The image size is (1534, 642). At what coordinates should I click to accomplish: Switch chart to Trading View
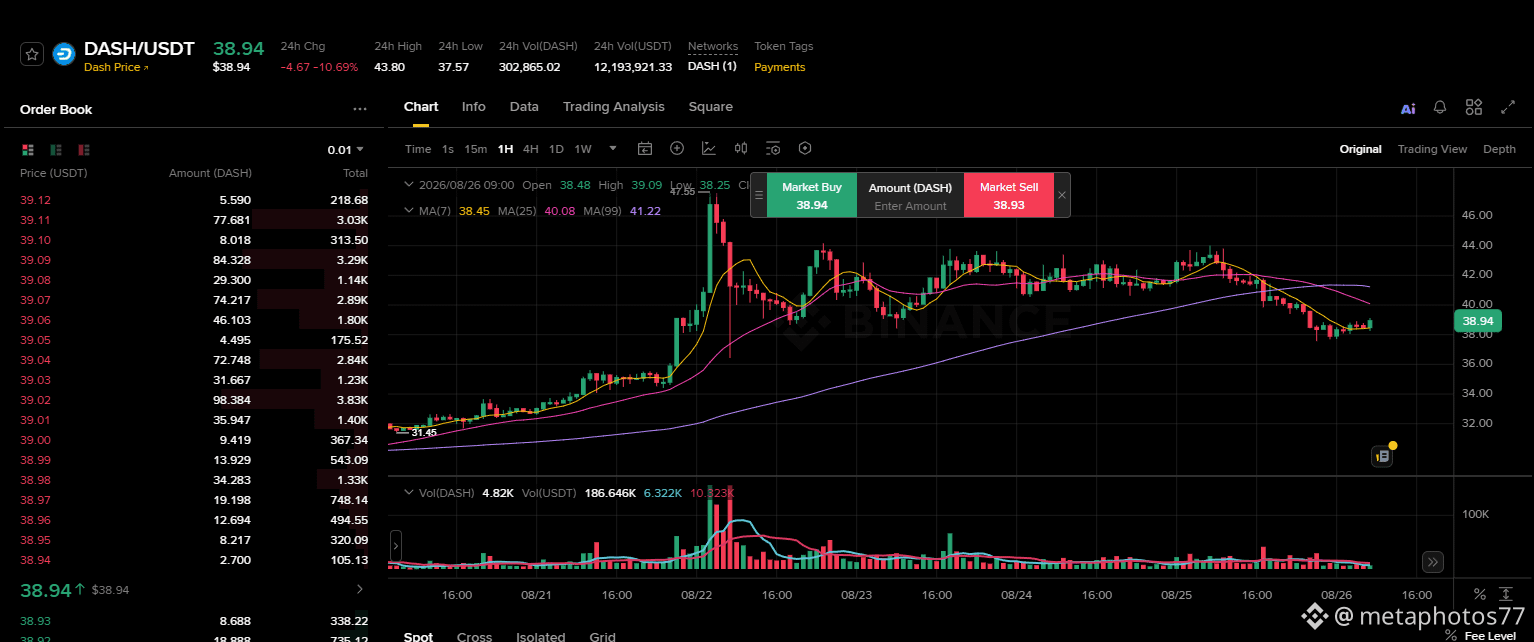pyautogui.click(x=1432, y=149)
